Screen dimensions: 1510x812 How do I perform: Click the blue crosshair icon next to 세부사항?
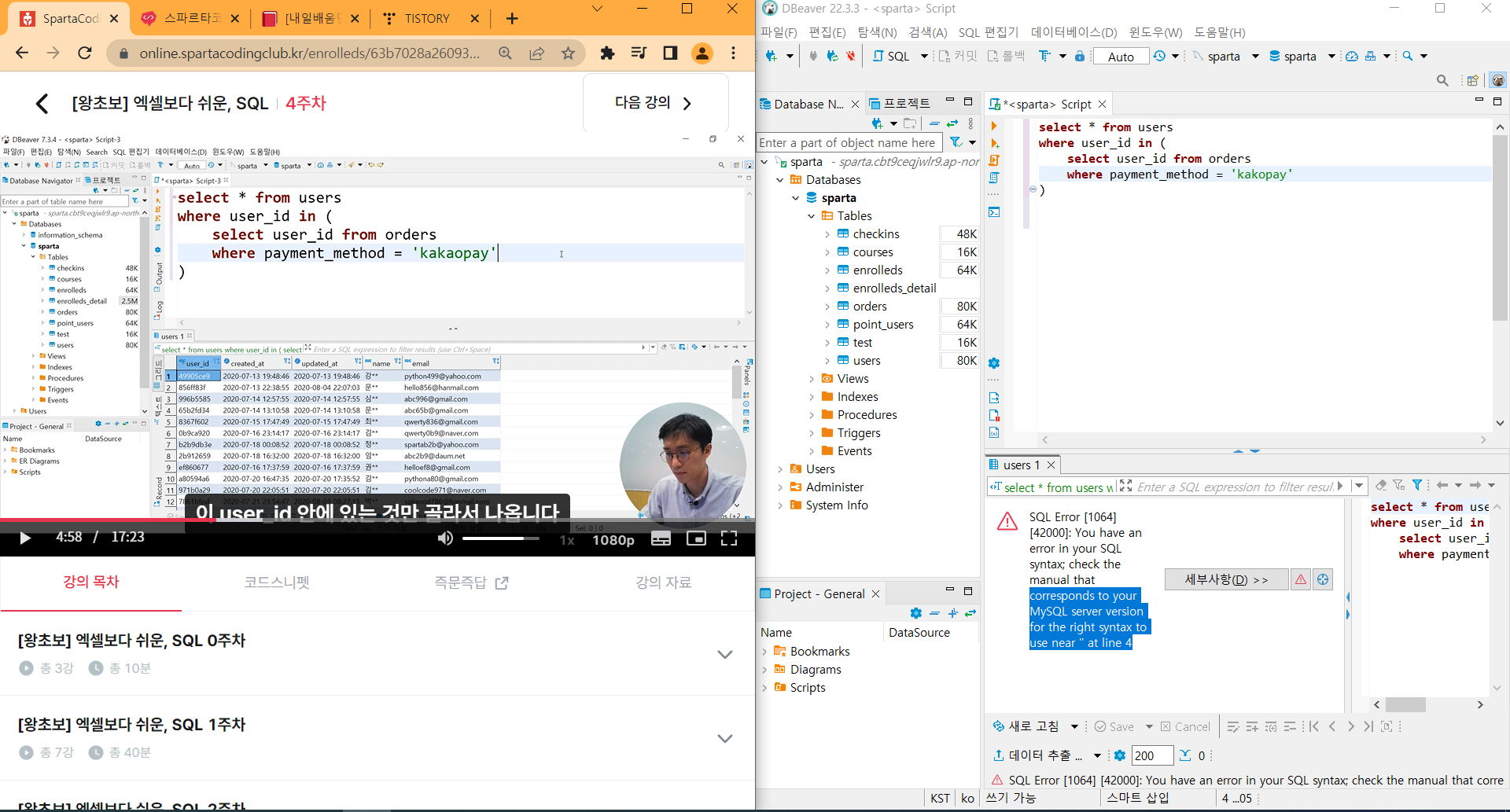[x=1323, y=579]
